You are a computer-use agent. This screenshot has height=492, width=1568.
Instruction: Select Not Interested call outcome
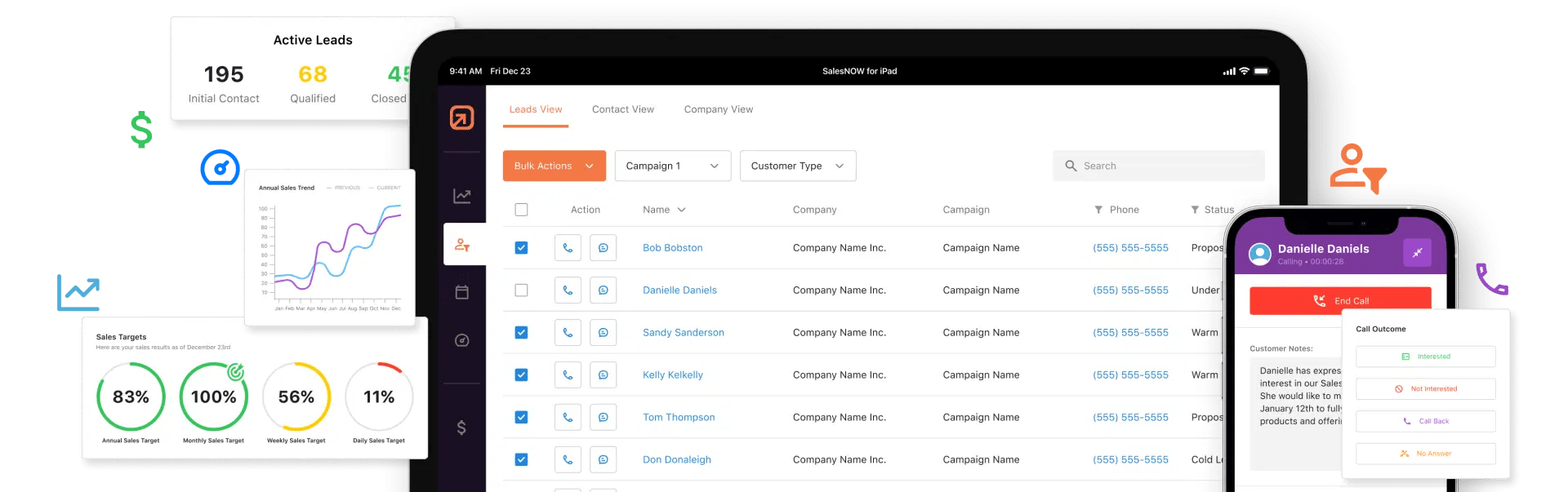1425,388
